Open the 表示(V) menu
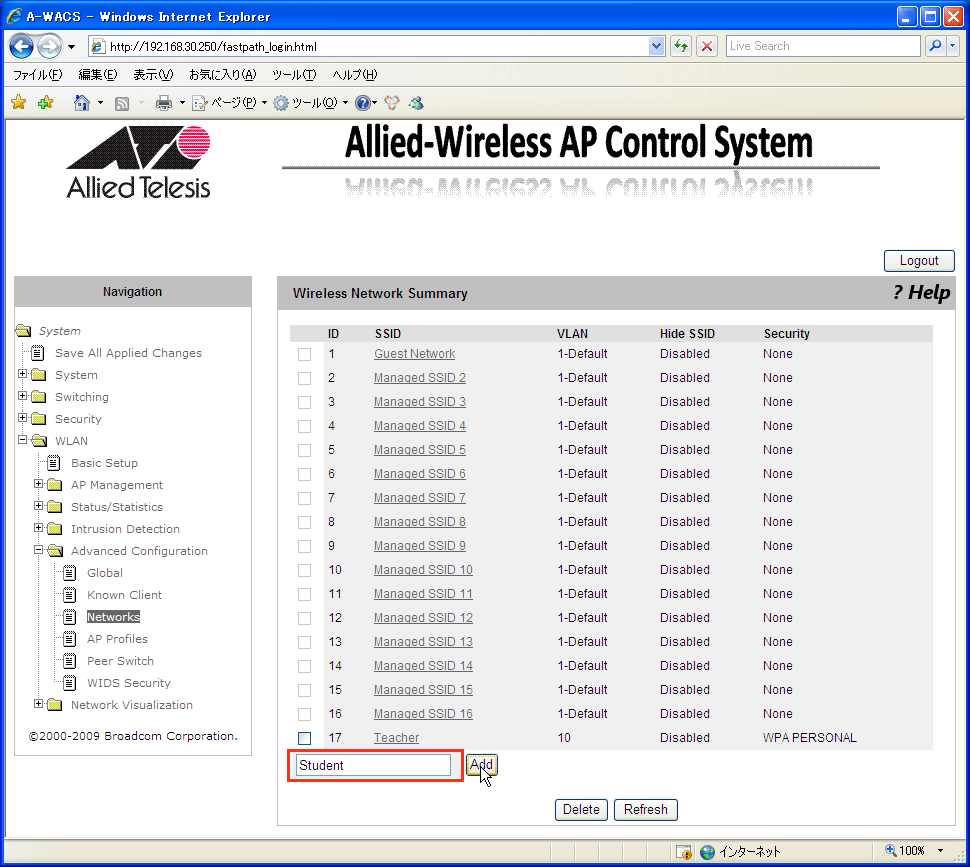 (153, 75)
